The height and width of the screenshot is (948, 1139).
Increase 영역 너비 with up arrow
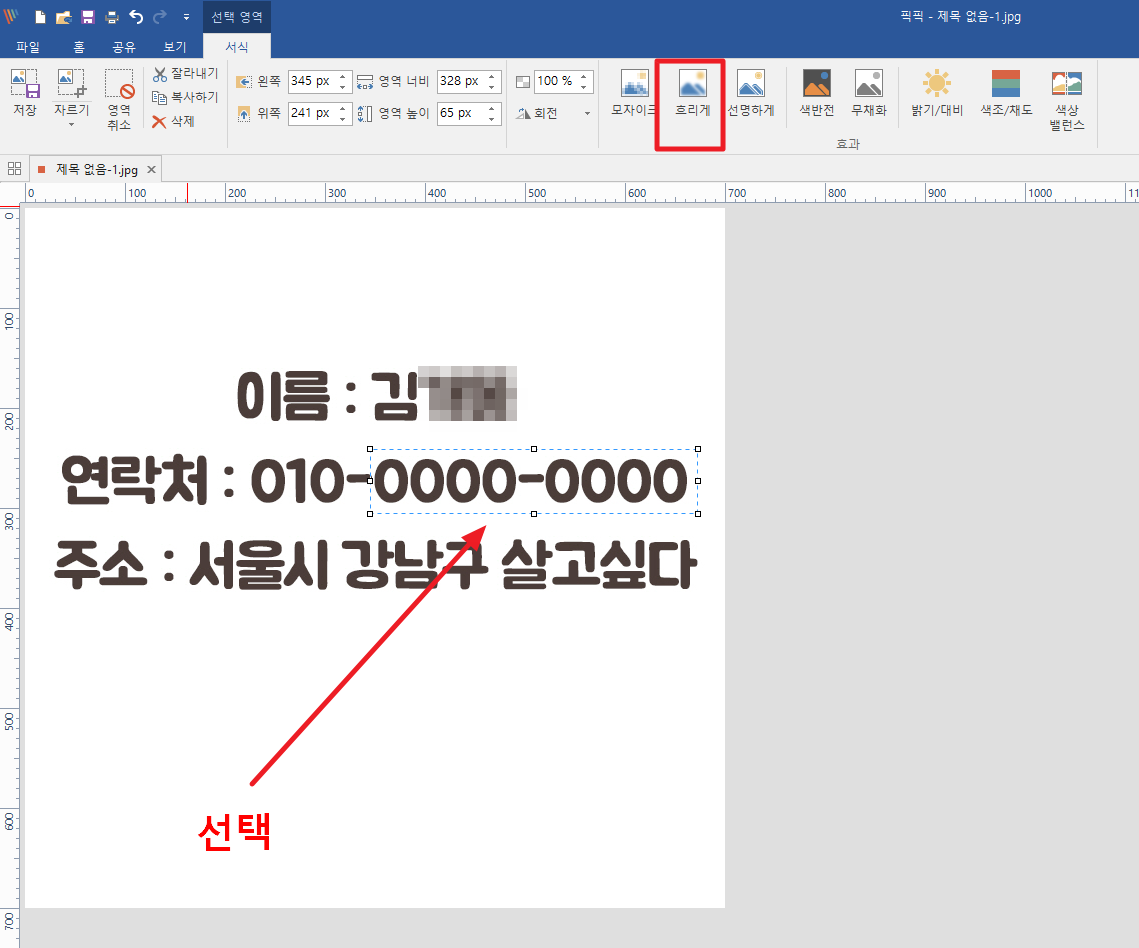pos(492,76)
